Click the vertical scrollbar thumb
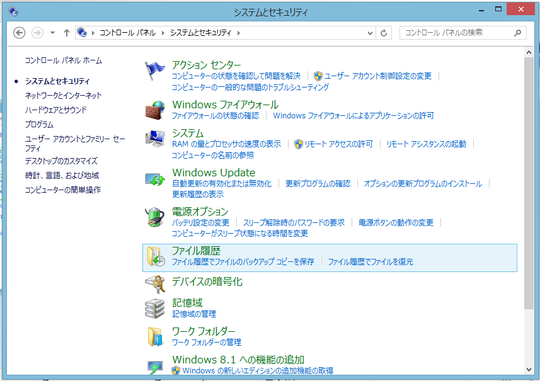The image size is (540, 381). pyautogui.click(x=529, y=183)
